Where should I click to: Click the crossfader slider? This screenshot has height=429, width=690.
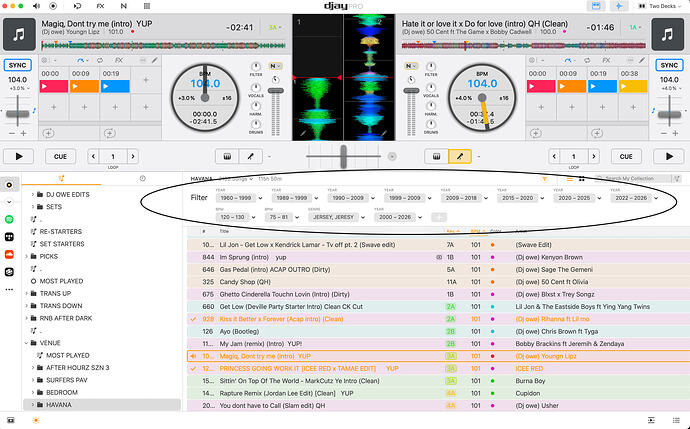343,156
